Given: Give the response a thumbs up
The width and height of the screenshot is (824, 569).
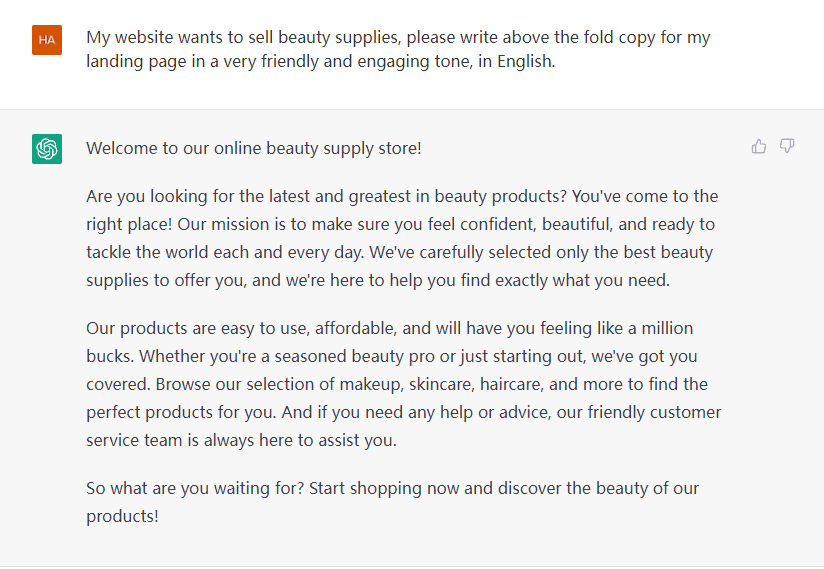Looking at the screenshot, I should pos(759,146).
